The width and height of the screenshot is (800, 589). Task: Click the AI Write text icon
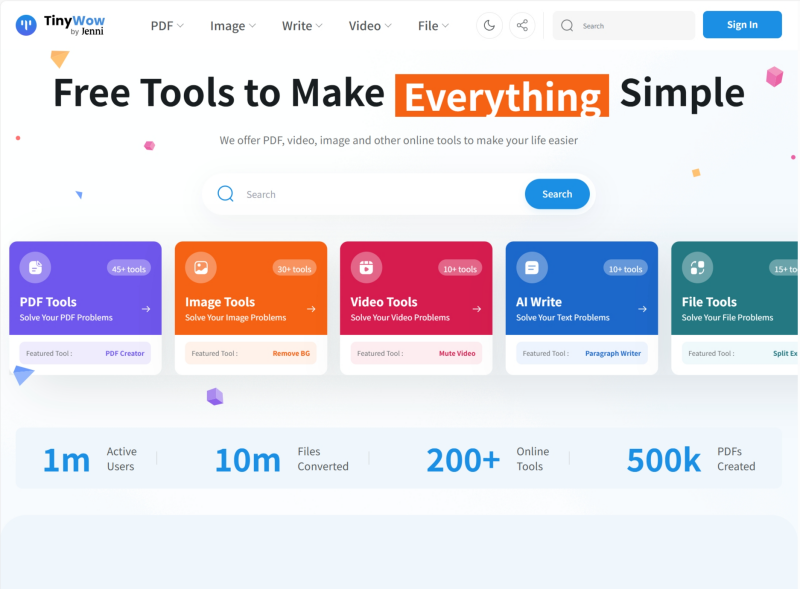tap(531, 267)
